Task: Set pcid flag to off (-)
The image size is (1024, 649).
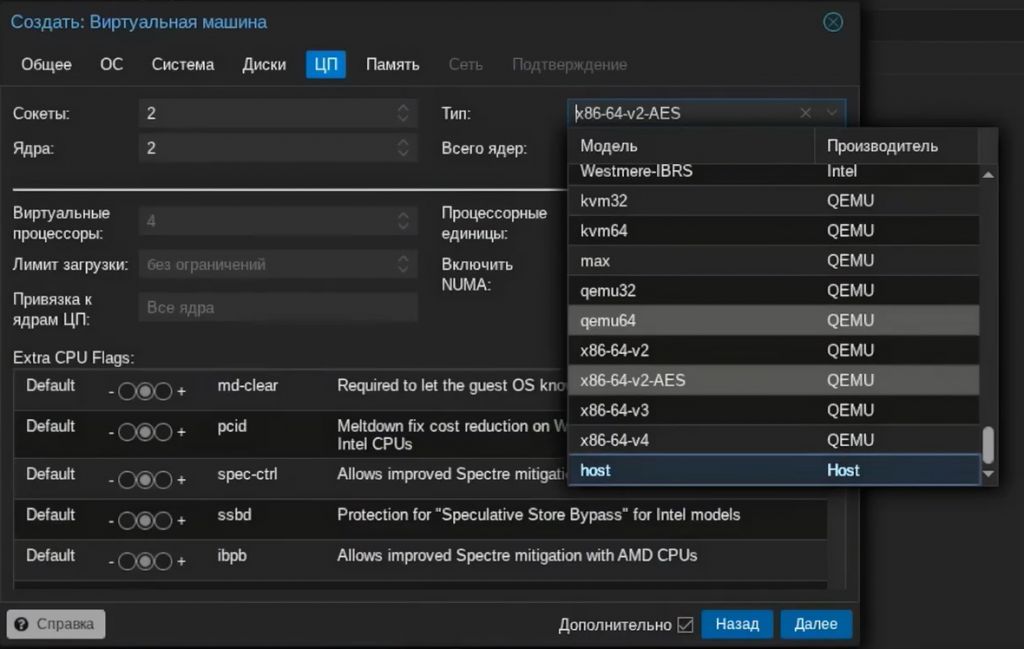Action: click(x=127, y=432)
